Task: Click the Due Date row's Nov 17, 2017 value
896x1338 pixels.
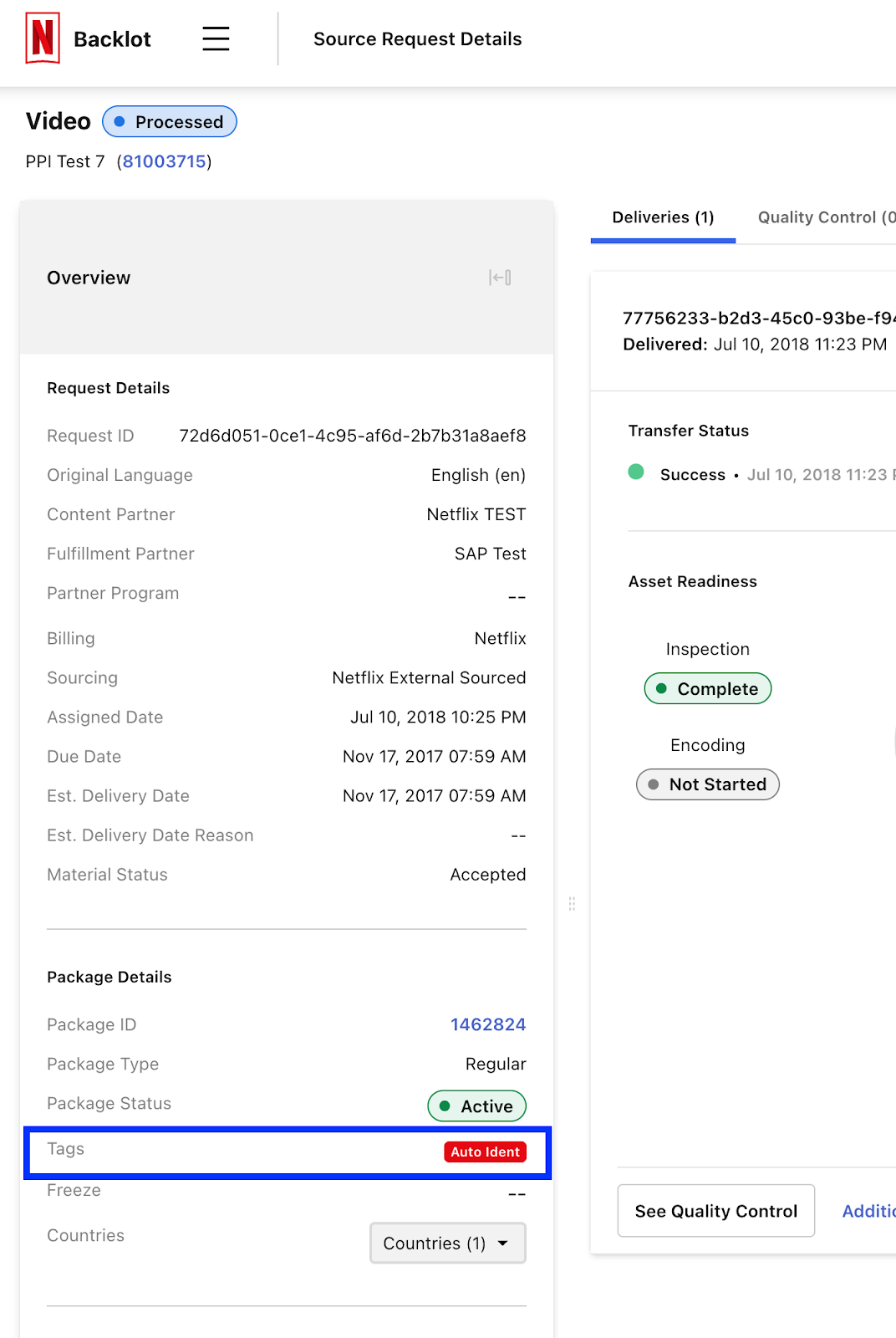Action: pos(435,756)
